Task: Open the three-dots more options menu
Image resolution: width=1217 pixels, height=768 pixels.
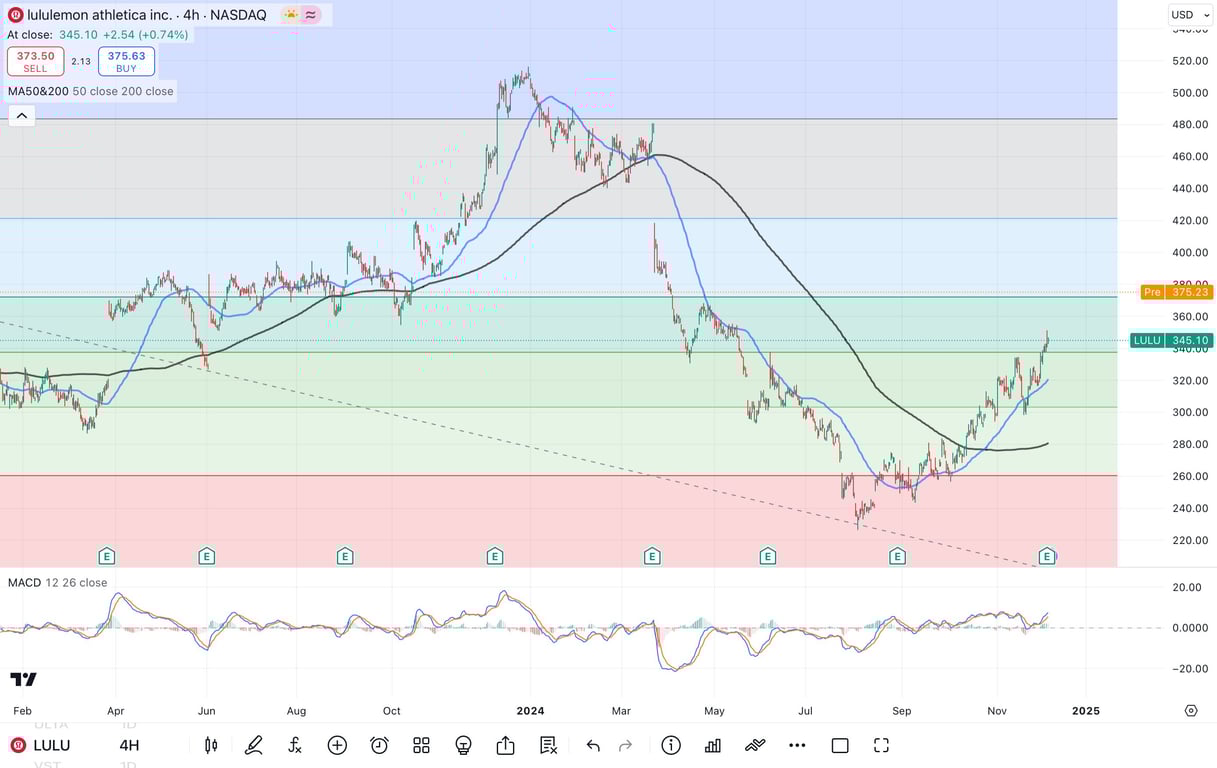Action: (x=797, y=745)
